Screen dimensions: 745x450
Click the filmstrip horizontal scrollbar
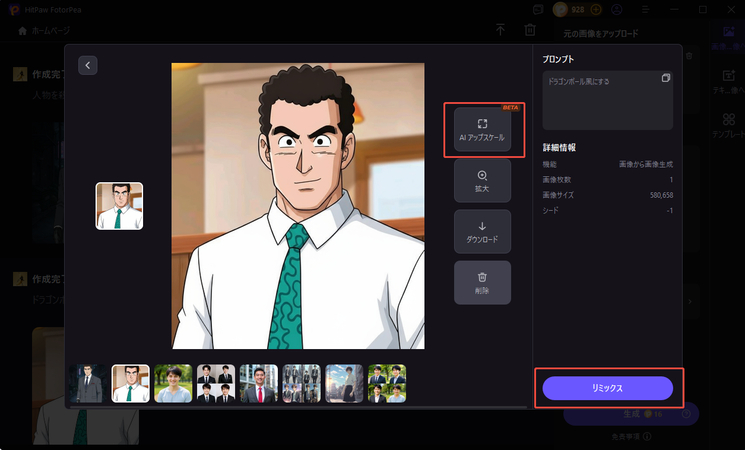[x=298, y=407]
